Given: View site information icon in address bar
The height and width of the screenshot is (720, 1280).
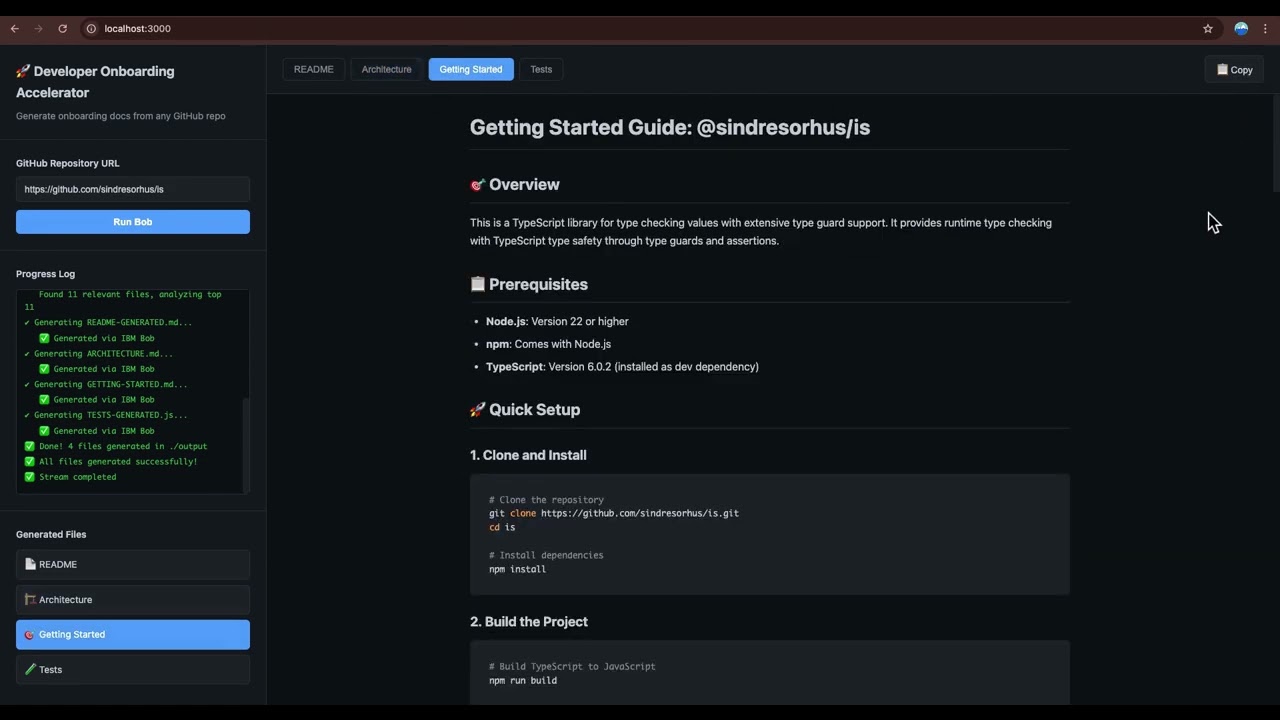Looking at the screenshot, I should 91,29.
